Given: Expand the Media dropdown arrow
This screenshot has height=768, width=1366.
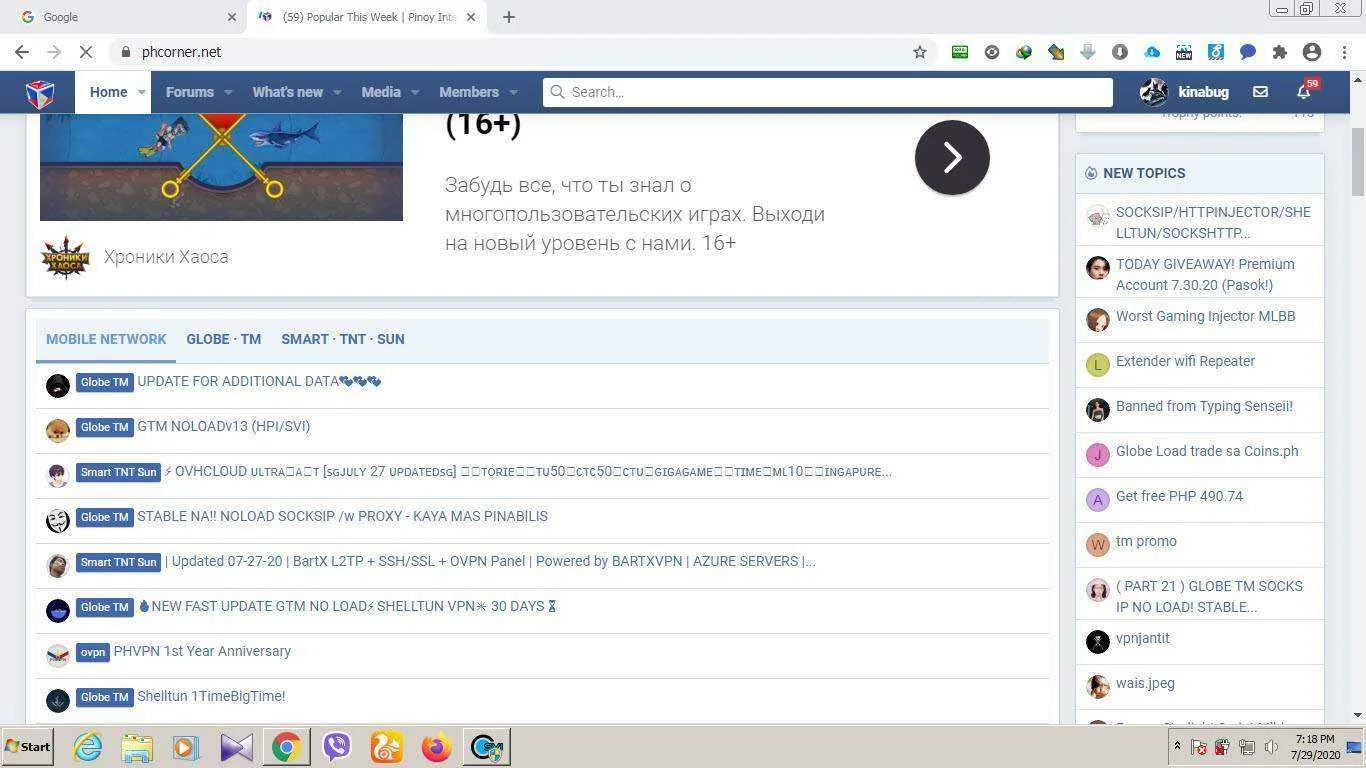Looking at the screenshot, I should point(415,92).
